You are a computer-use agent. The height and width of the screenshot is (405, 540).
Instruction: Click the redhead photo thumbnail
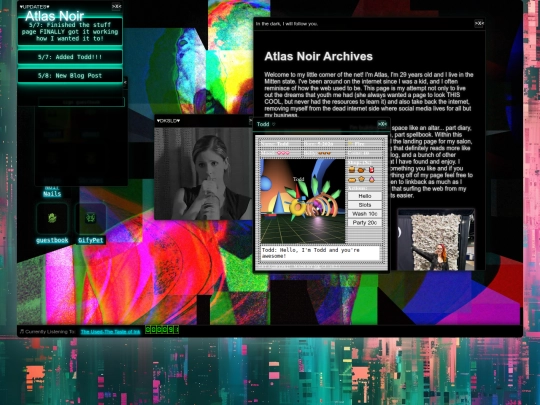(436, 240)
